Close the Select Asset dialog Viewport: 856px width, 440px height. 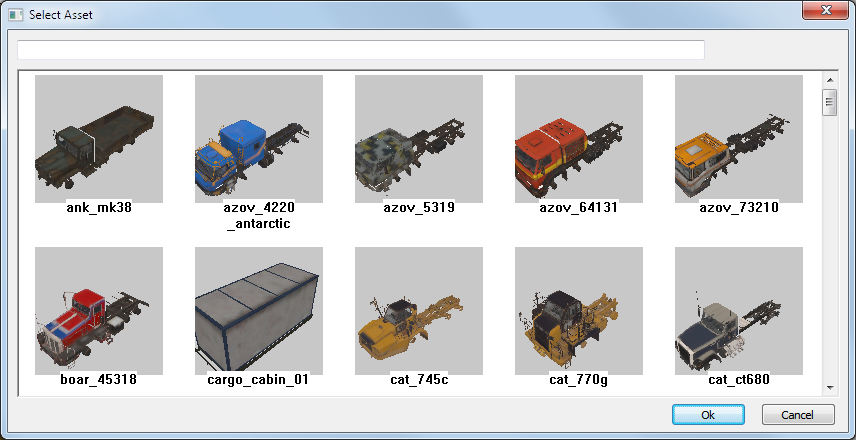[x=825, y=10]
